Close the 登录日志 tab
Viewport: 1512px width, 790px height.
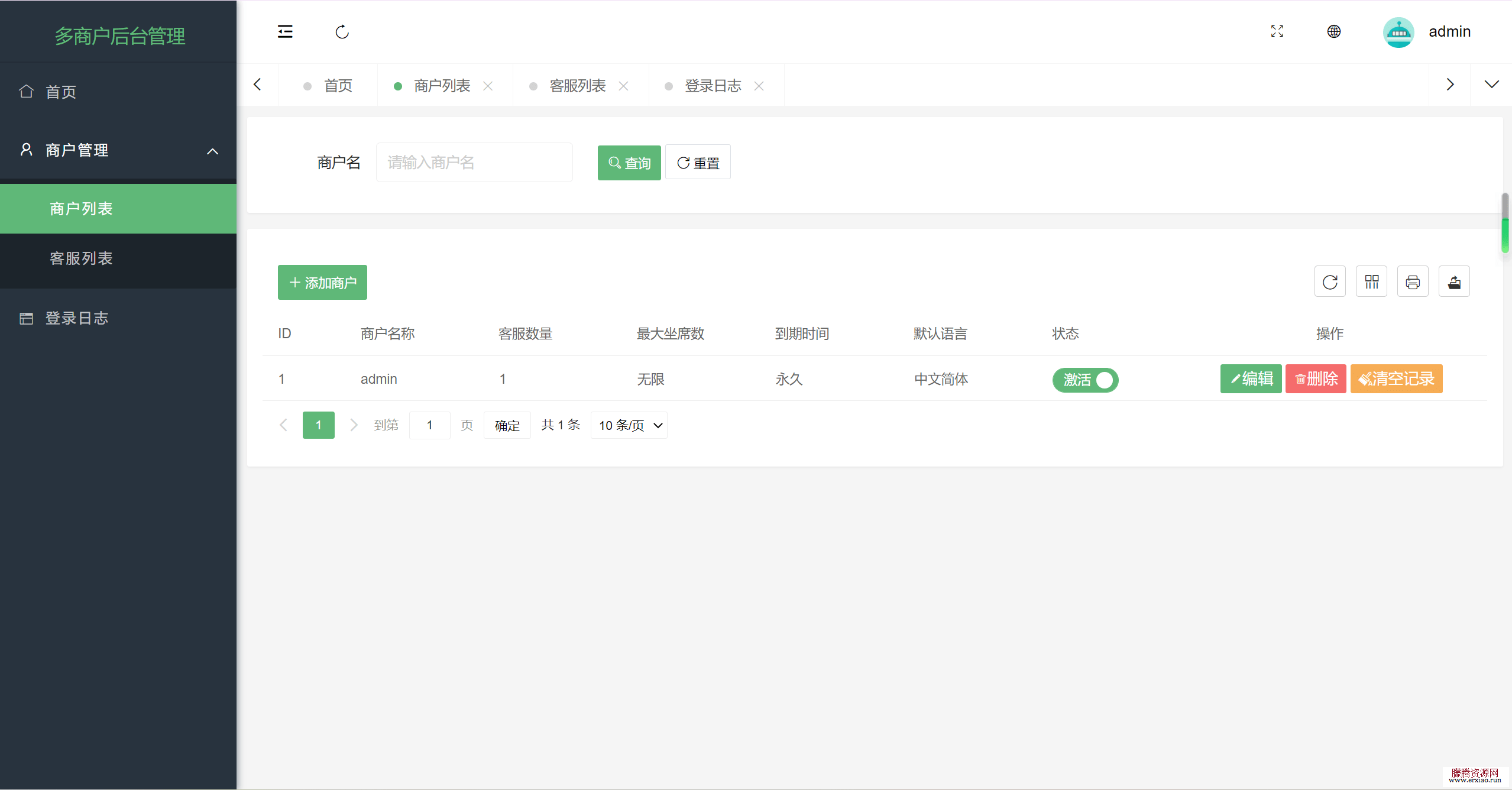click(x=759, y=86)
